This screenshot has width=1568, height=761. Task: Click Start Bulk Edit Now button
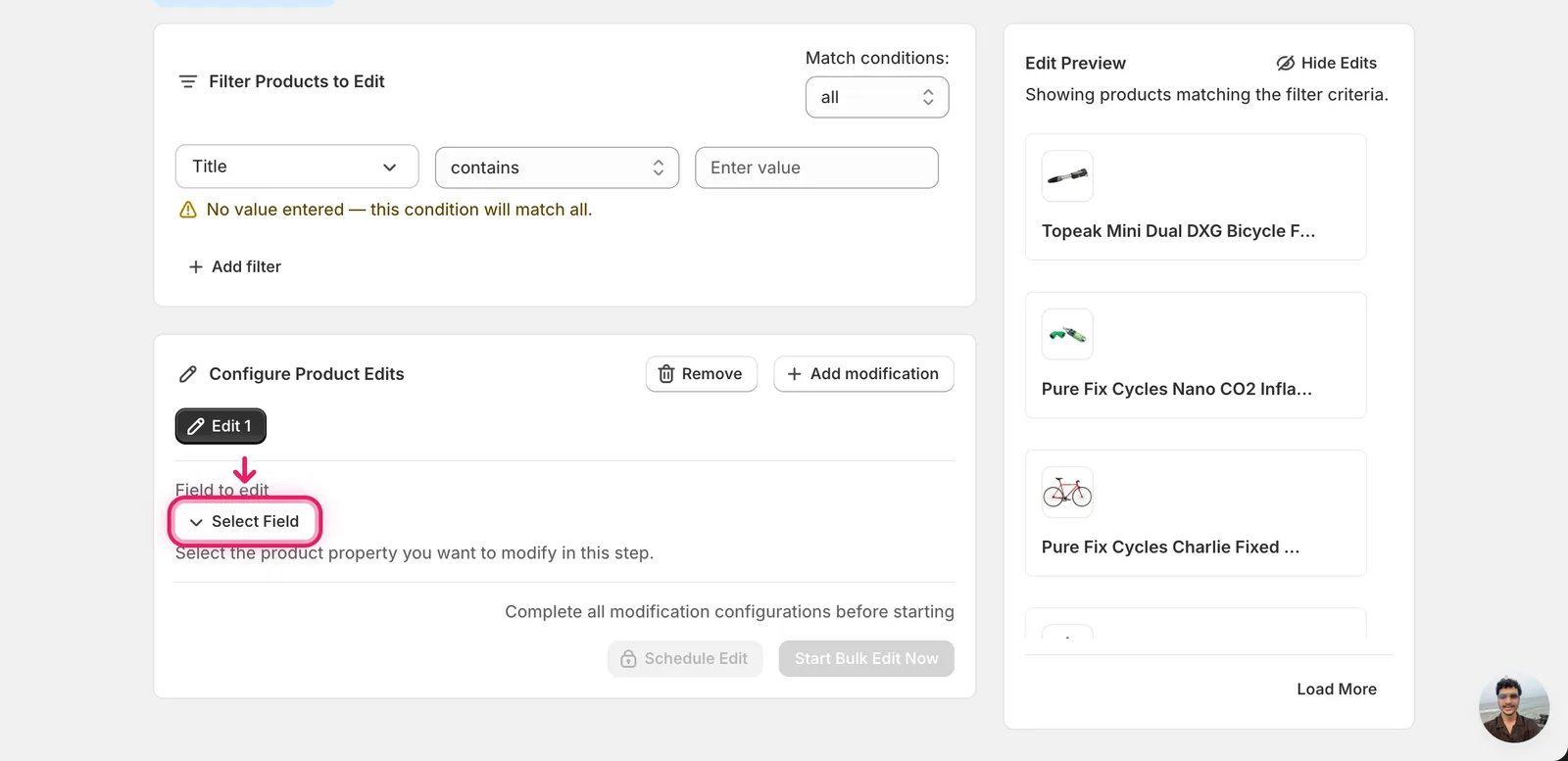coord(866,658)
